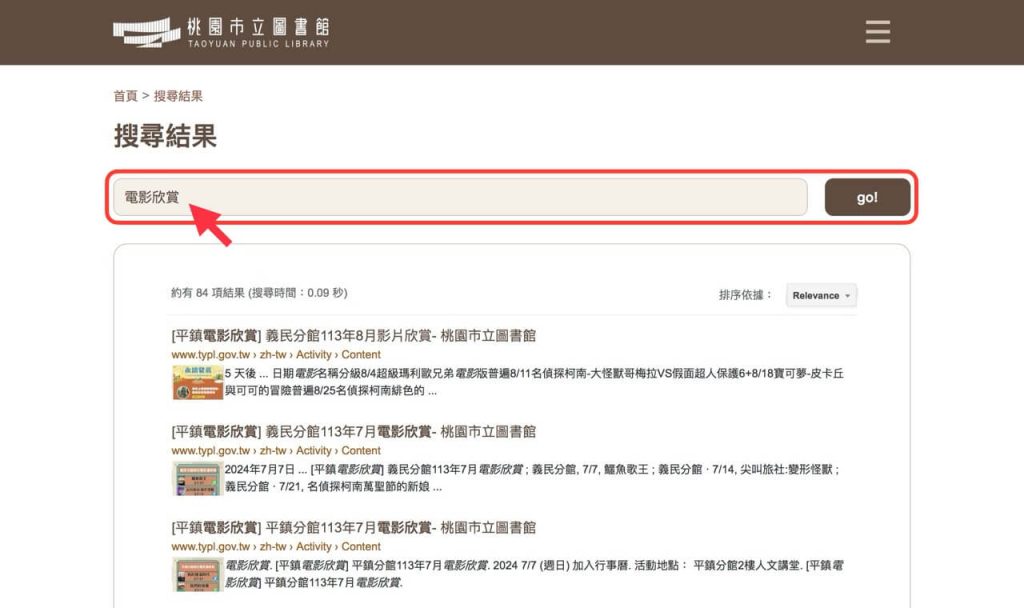Focus the search field containing 電影欣賞
Image resolution: width=1024 pixels, height=608 pixels.
click(x=460, y=197)
